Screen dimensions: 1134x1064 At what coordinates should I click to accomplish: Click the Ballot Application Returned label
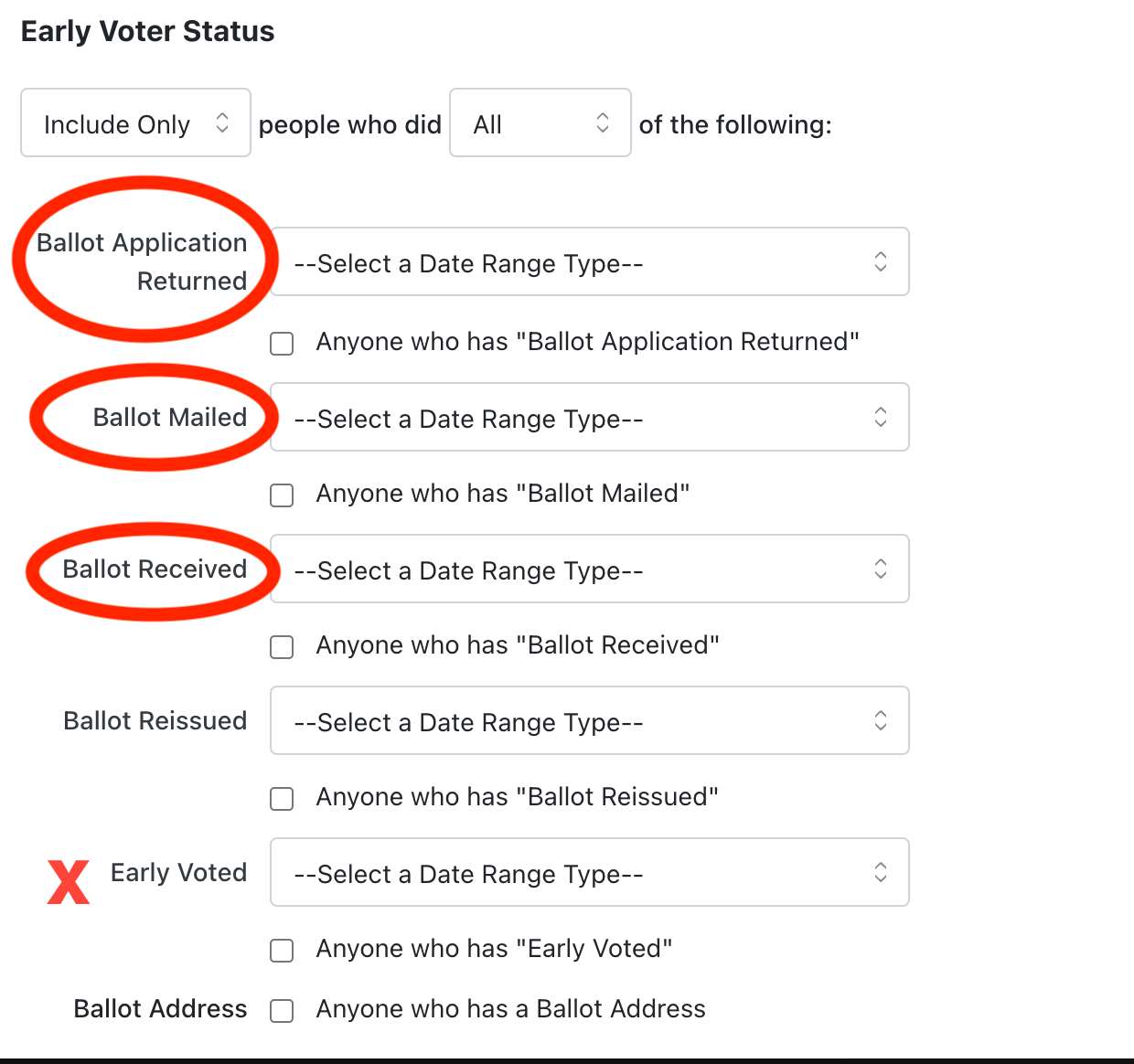coord(143,261)
